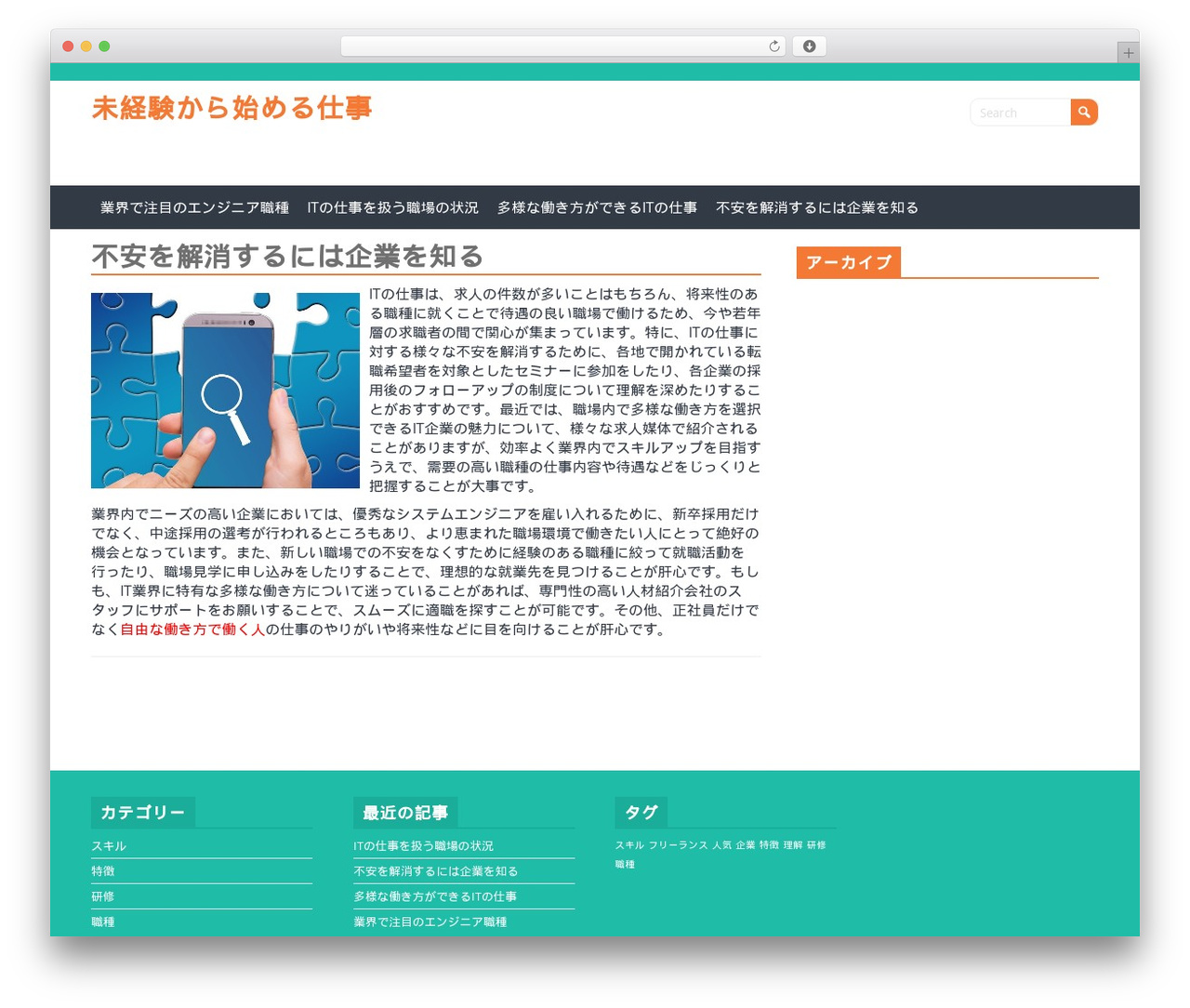The width and height of the screenshot is (1190, 1008).
Task: Reload the page with the refresh icon
Action: pyautogui.click(x=774, y=46)
